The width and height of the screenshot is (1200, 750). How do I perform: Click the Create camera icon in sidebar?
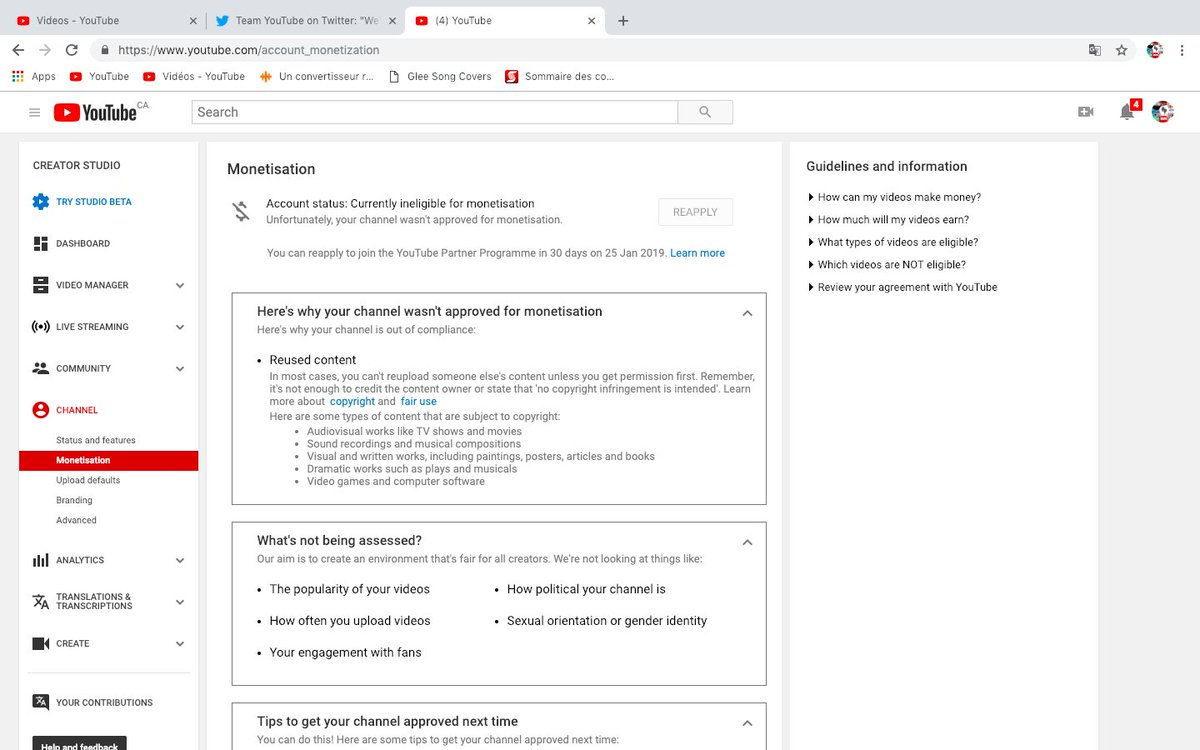(x=41, y=643)
